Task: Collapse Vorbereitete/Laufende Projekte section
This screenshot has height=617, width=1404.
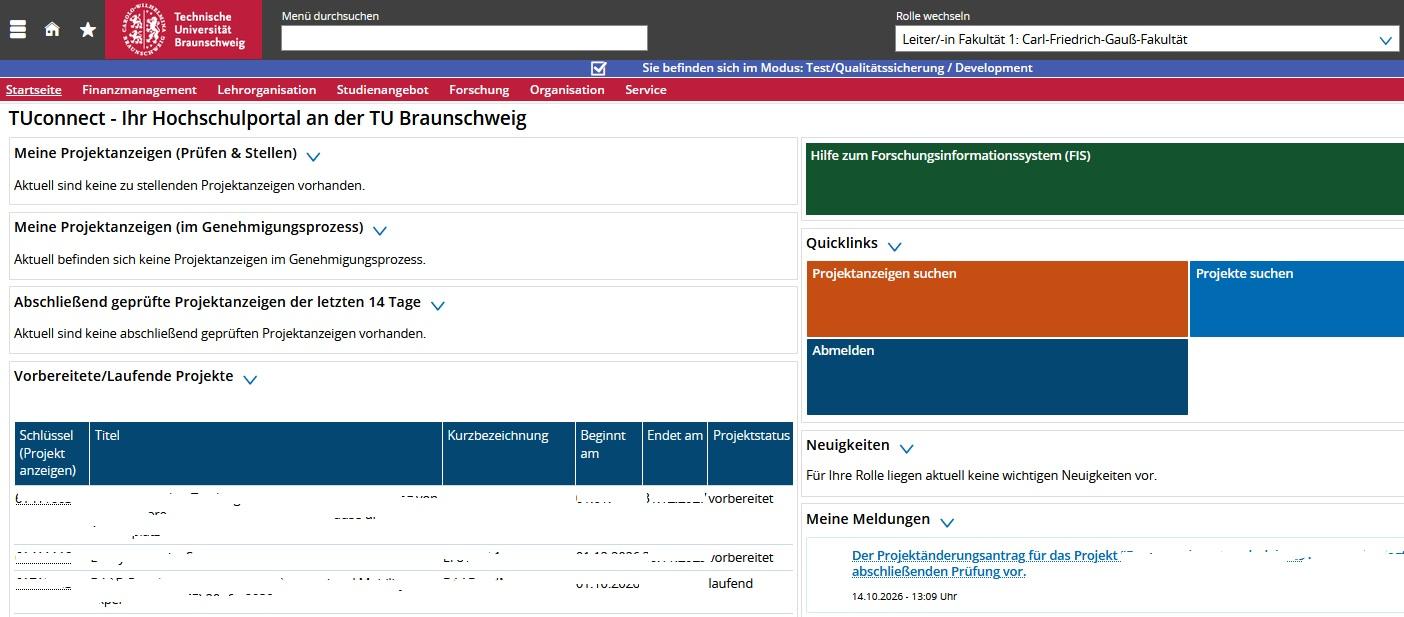Action: [250, 379]
